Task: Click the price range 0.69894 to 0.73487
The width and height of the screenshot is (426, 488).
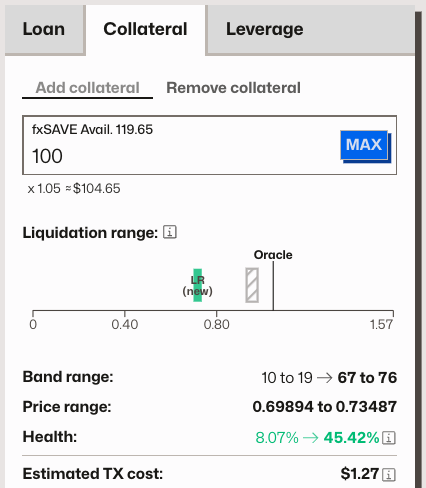Action: tap(325, 407)
